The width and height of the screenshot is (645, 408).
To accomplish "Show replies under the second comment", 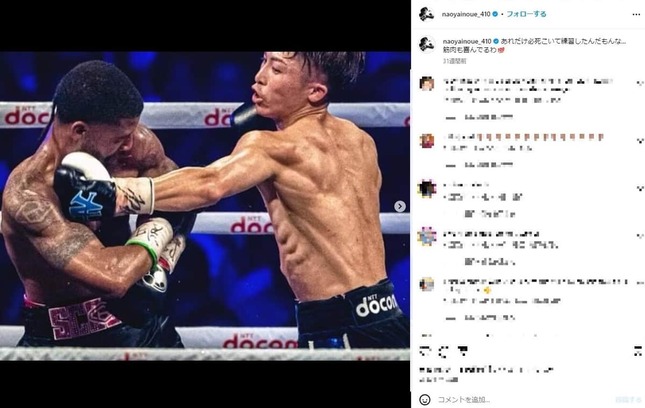I will coord(480,165).
